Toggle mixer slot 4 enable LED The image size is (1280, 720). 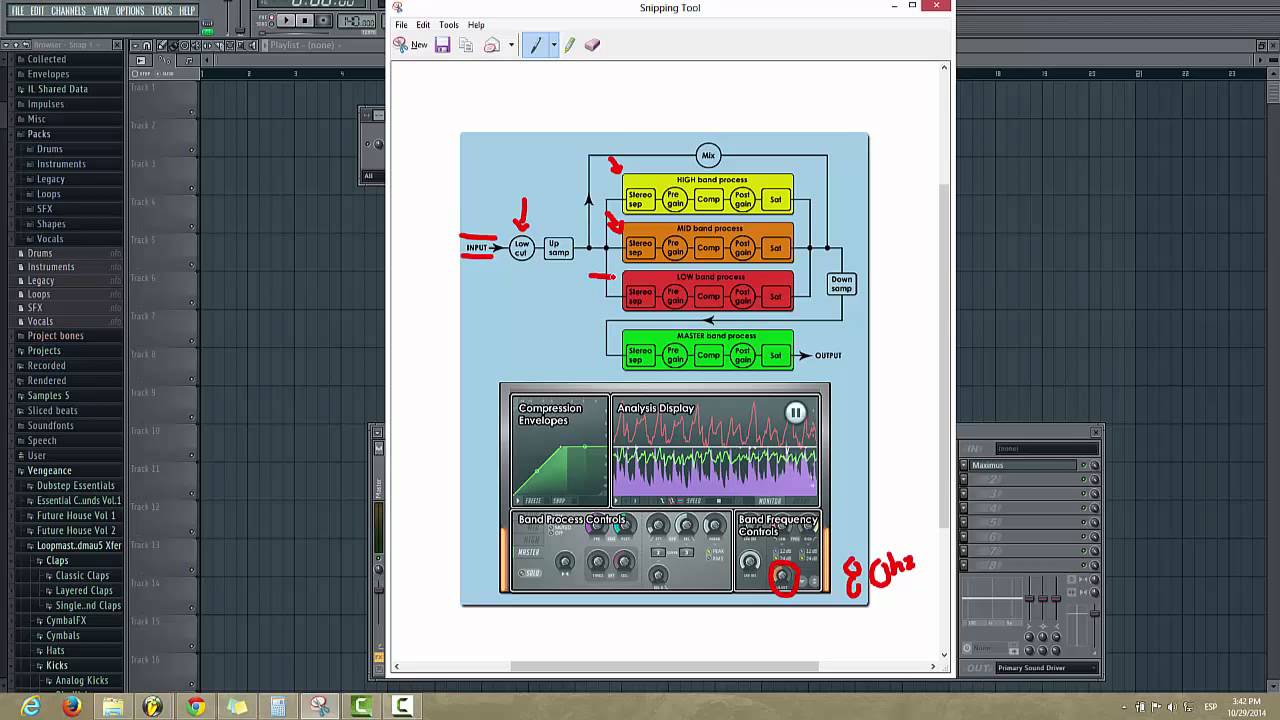(x=1084, y=508)
